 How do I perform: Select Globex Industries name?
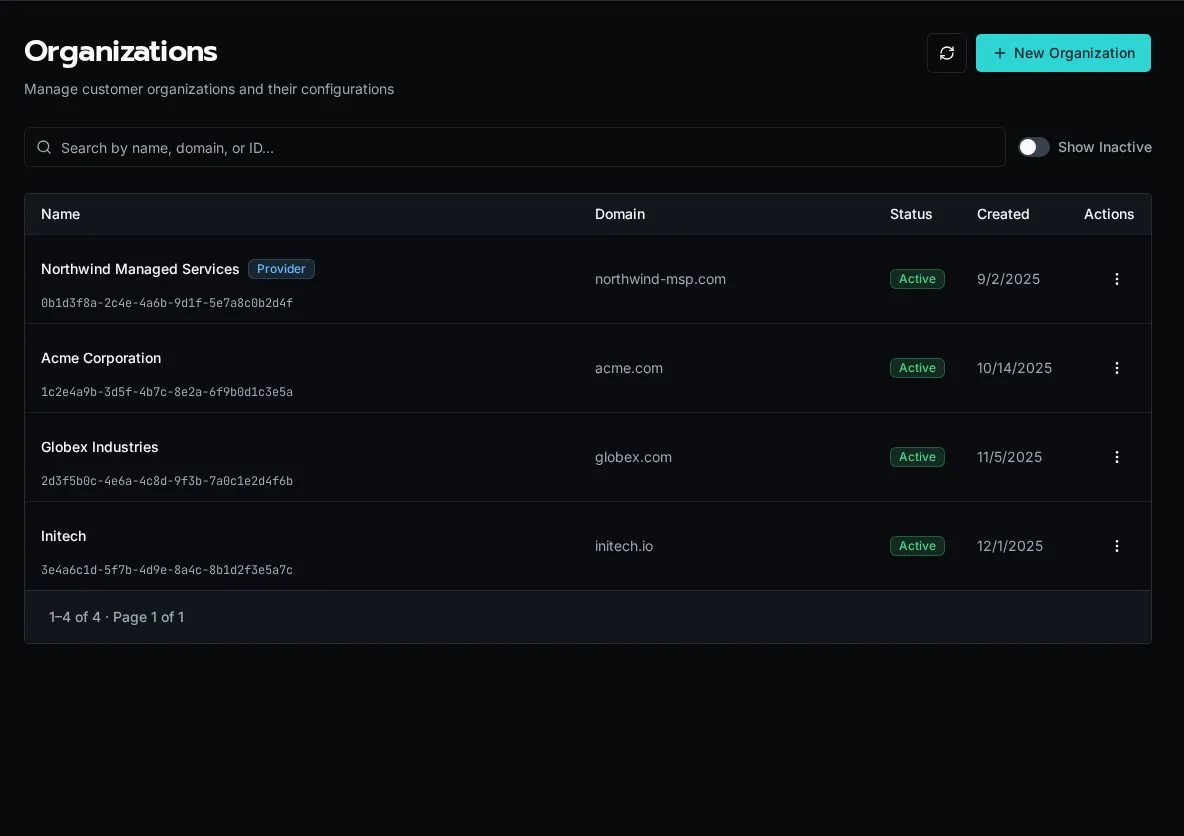coord(100,447)
